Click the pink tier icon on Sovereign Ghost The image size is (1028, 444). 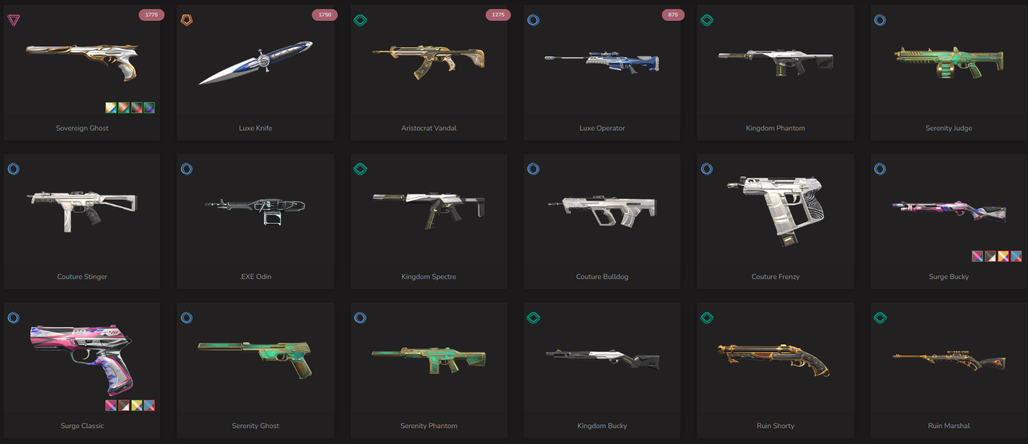click(x=13, y=20)
